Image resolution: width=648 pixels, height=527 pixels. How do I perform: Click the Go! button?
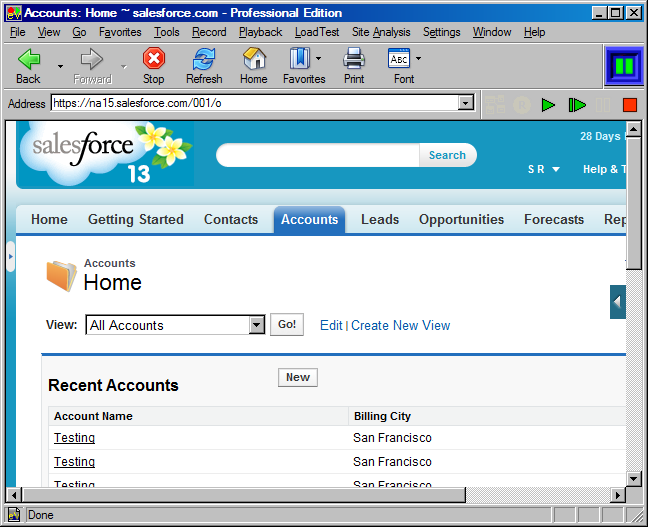point(287,324)
